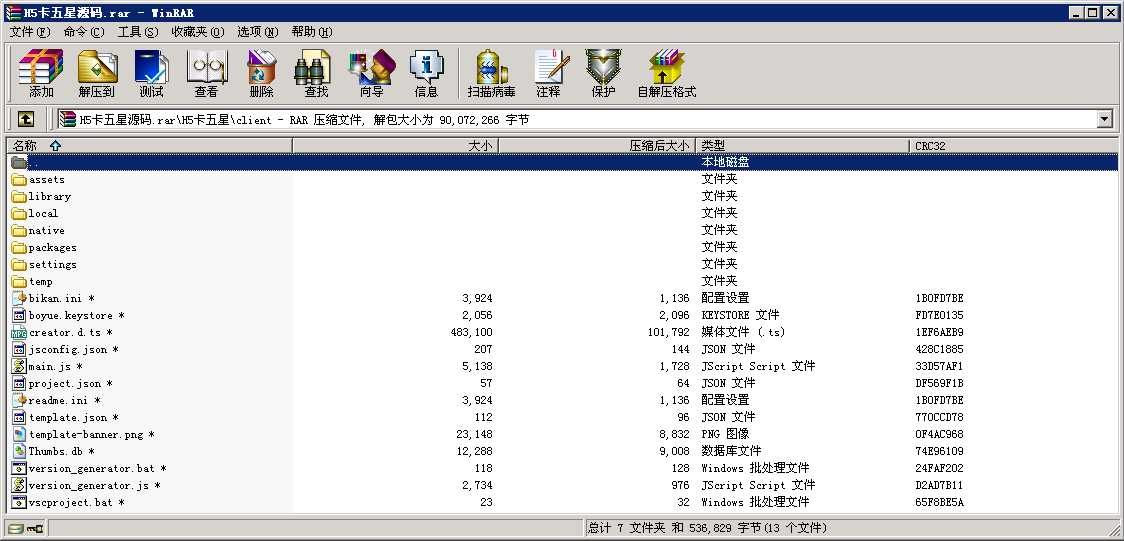
Task: Click the status bar total files text
Action: coord(707,528)
